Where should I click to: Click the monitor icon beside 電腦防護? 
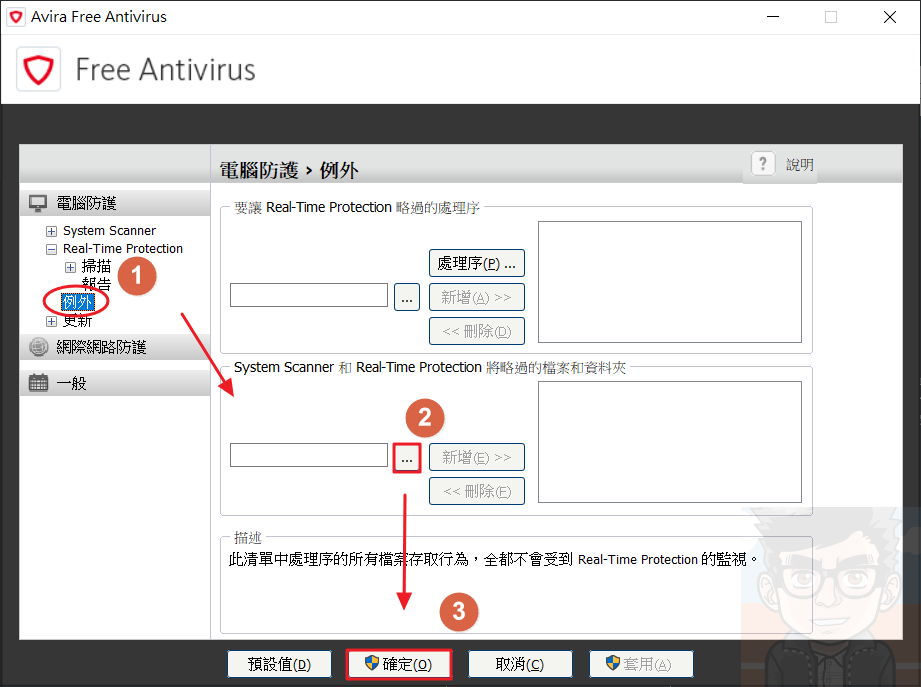point(38,203)
